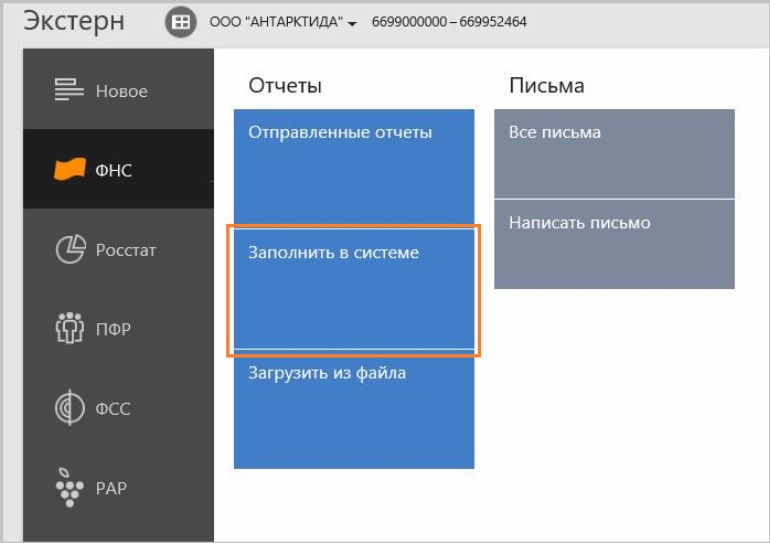Click the organization grid icon beside Экстерн
The height and width of the screenshot is (543, 770).
(180, 23)
